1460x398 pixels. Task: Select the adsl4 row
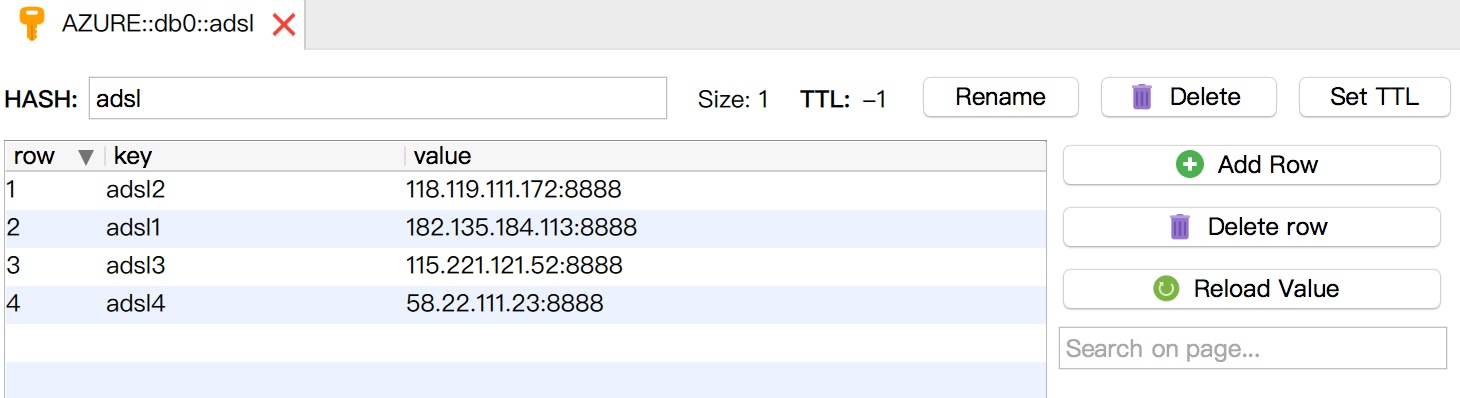point(525,304)
